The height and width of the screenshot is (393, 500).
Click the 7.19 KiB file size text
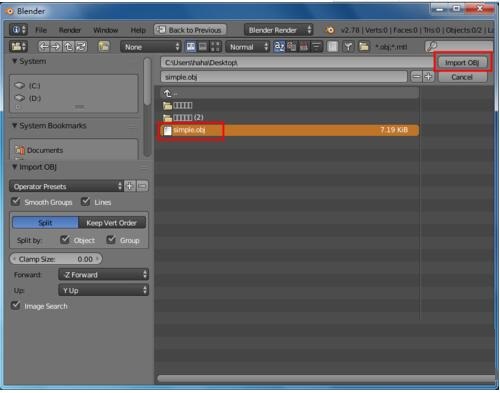pyautogui.click(x=394, y=130)
